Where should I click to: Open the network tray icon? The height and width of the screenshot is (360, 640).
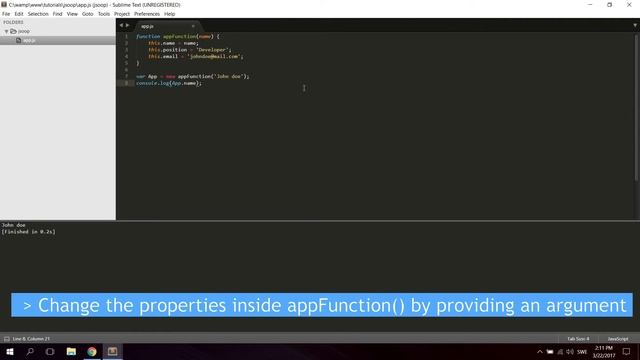click(560, 352)
